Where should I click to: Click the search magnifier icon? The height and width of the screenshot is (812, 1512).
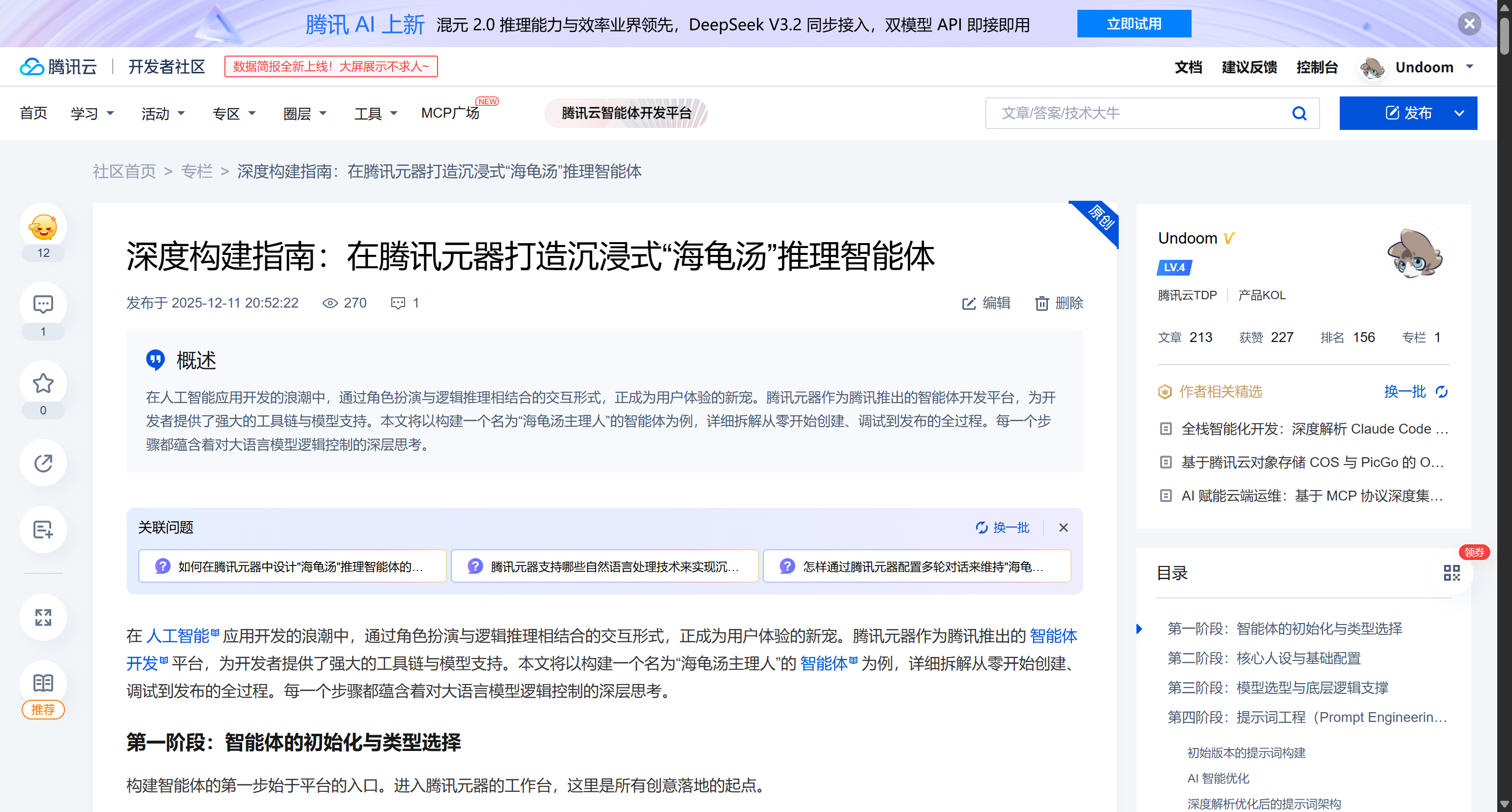tap(1299, 113)
